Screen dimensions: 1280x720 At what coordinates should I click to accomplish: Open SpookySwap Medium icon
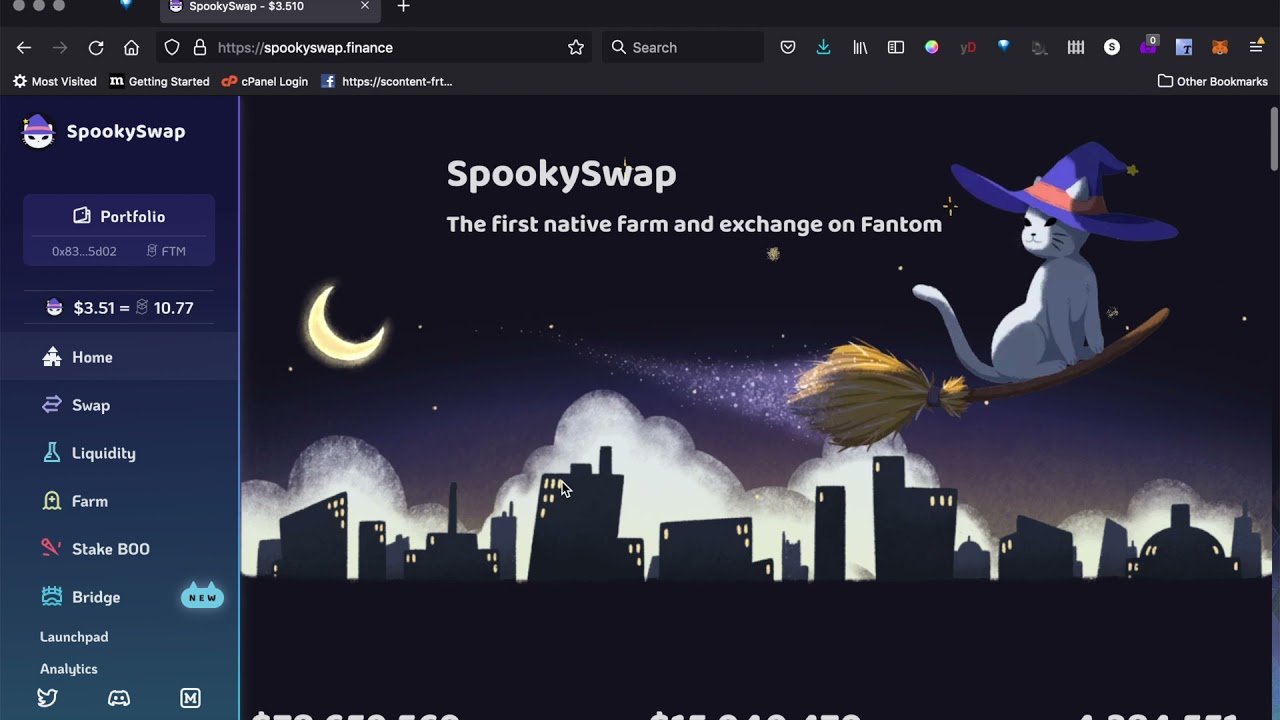[x=190, y=698]
